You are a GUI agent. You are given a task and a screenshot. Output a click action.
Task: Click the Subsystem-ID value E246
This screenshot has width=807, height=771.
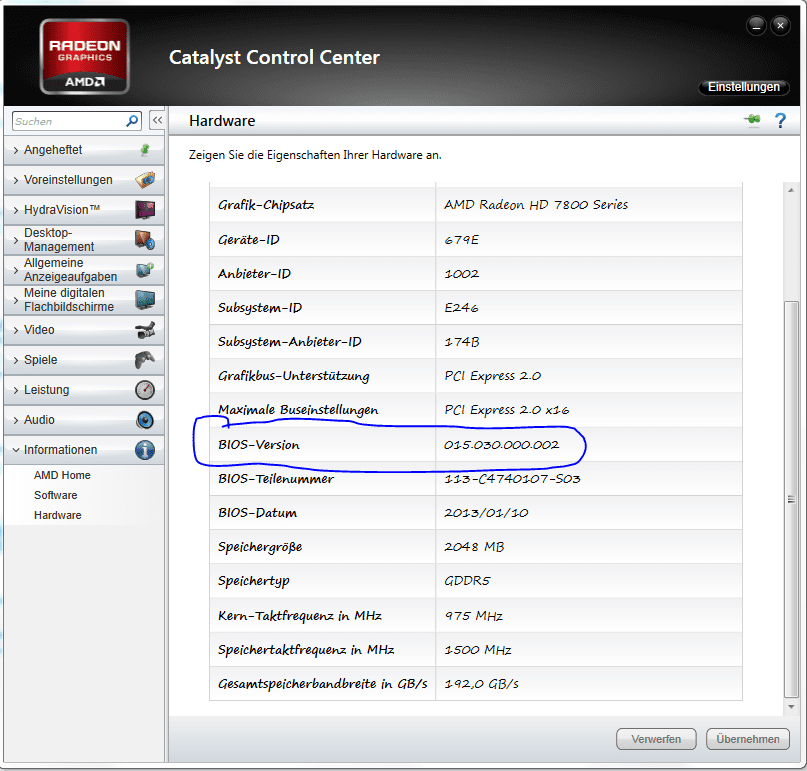pyautogui.click(x=461, y=308)
